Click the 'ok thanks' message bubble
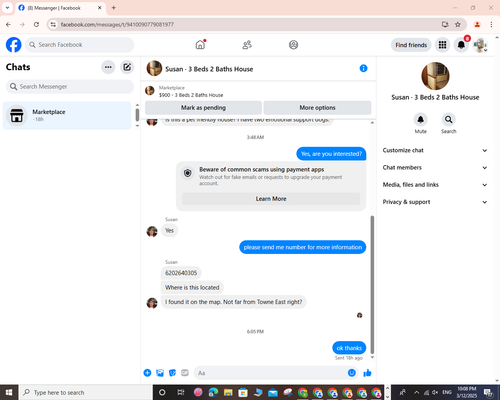This screenshot has width=500, height=400. [x=349, y=348]
